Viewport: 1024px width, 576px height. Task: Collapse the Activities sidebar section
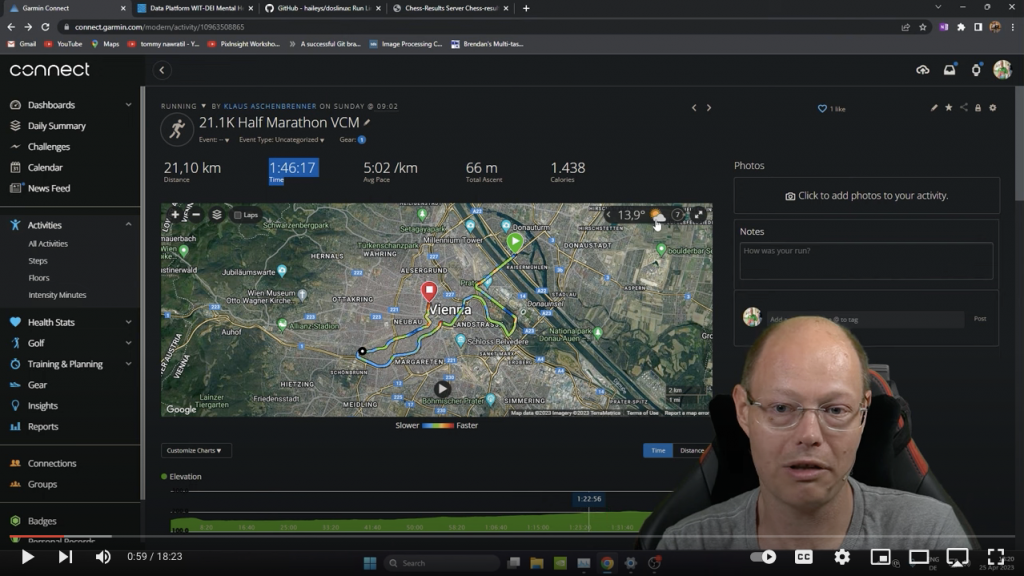[x=128, y=225]
